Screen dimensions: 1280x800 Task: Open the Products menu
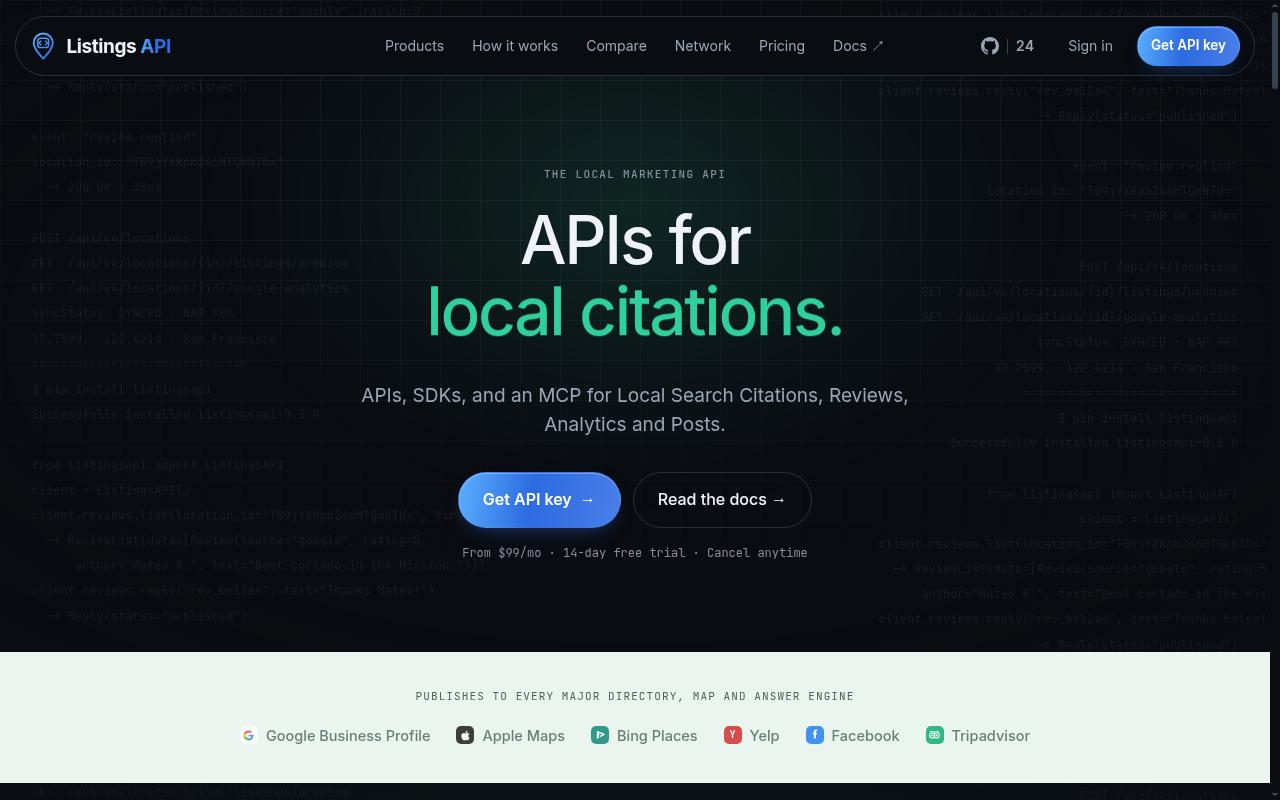(414, 46)
